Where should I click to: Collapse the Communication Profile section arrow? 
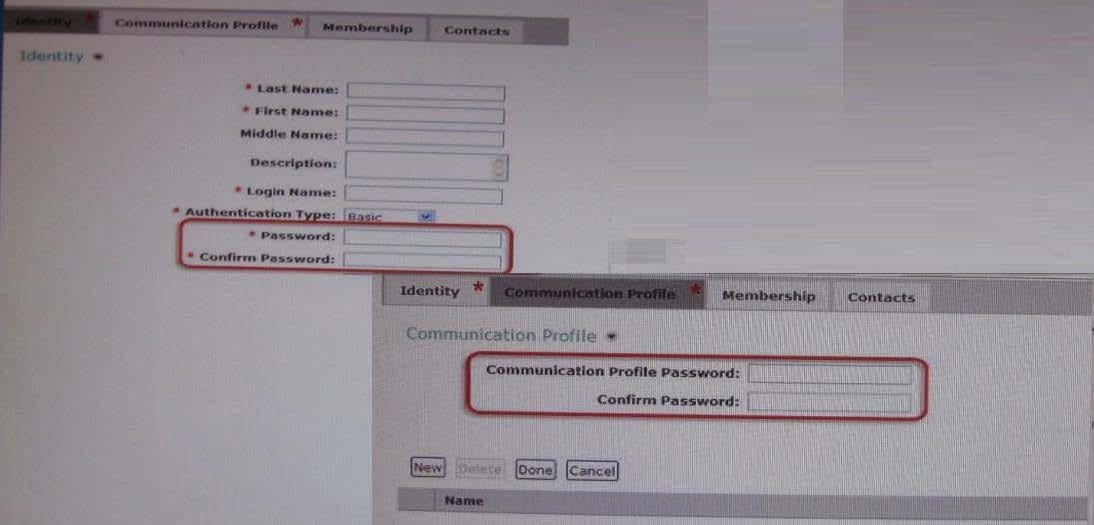point(612,337)
